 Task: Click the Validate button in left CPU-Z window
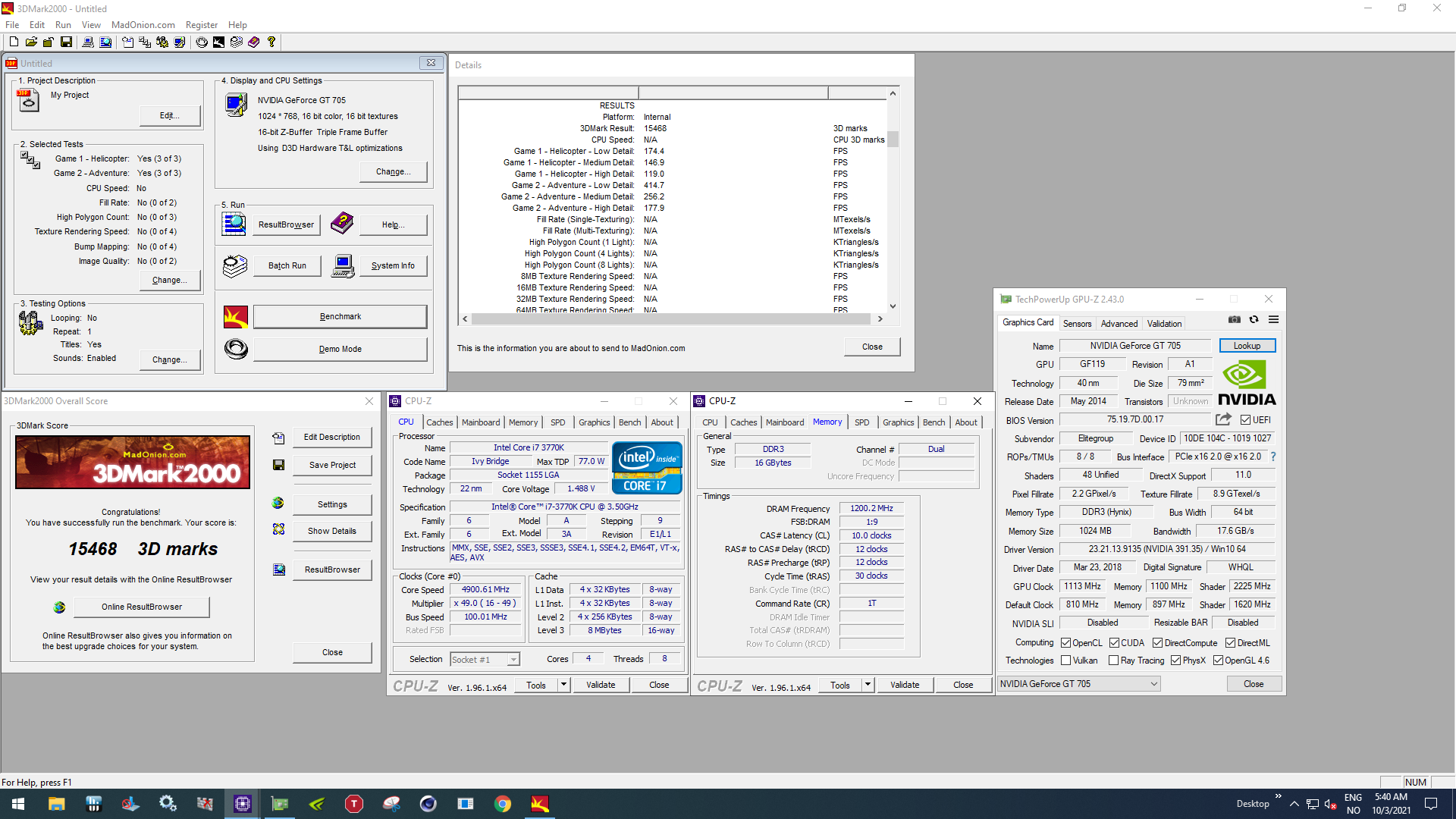[x=601, y=685]
